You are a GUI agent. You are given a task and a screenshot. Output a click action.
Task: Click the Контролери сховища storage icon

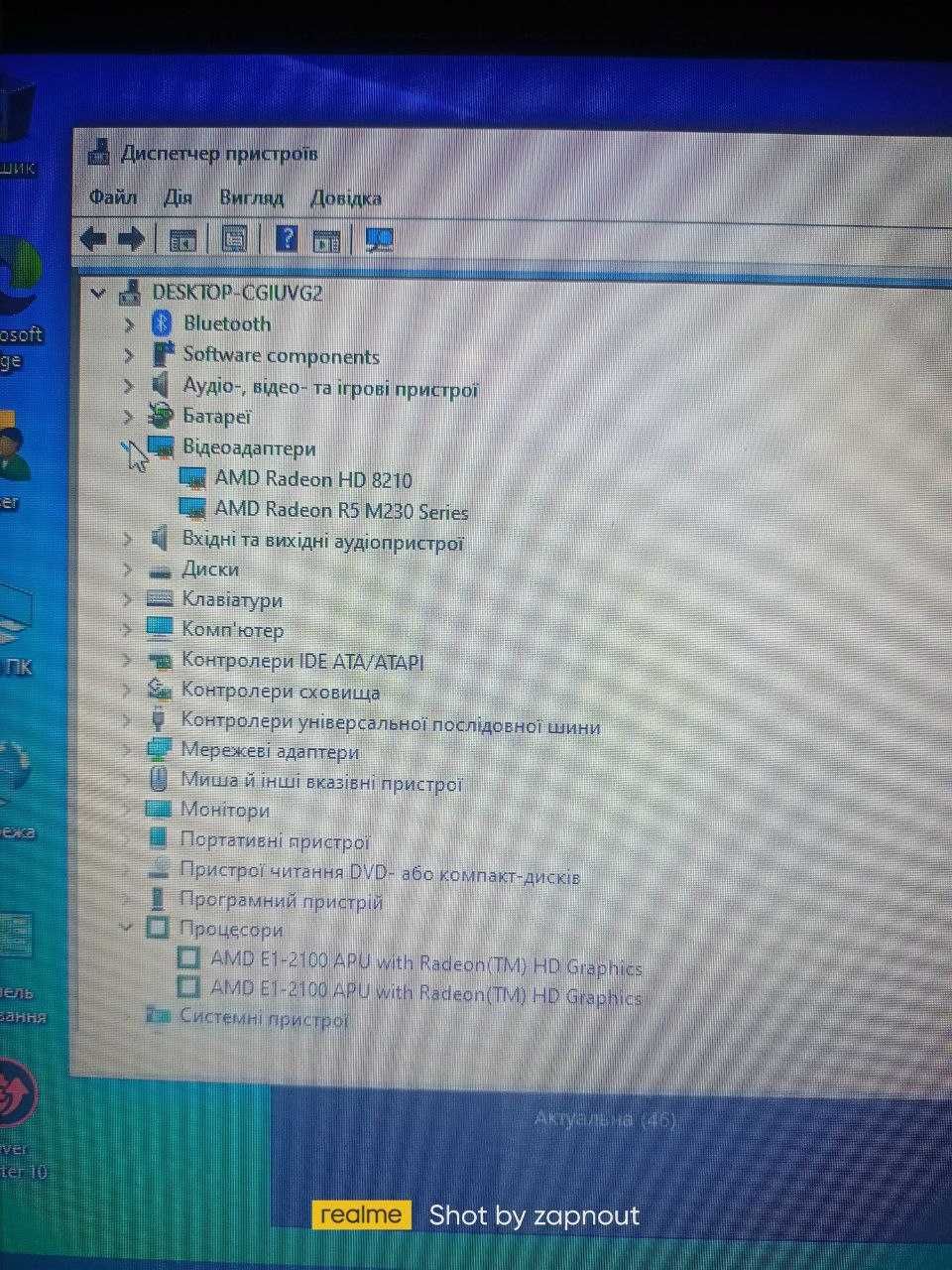pos(159,690)
